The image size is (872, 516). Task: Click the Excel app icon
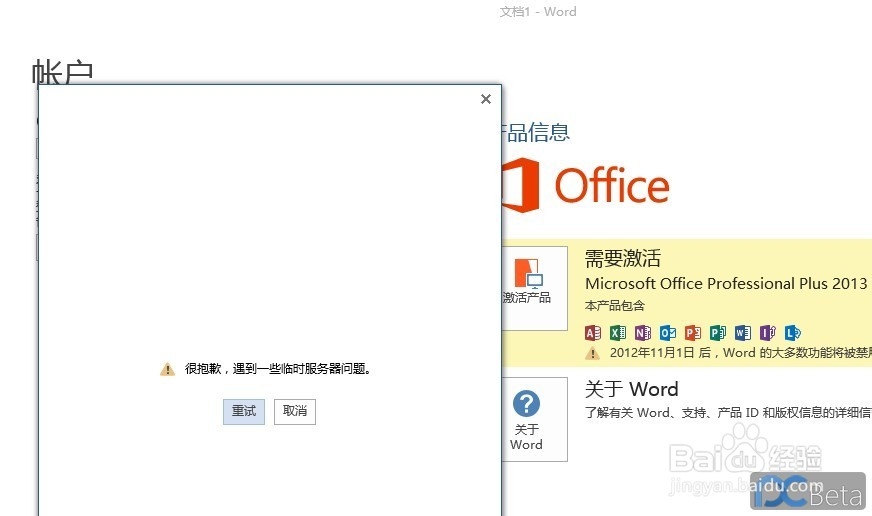click(x=618, y=333)
